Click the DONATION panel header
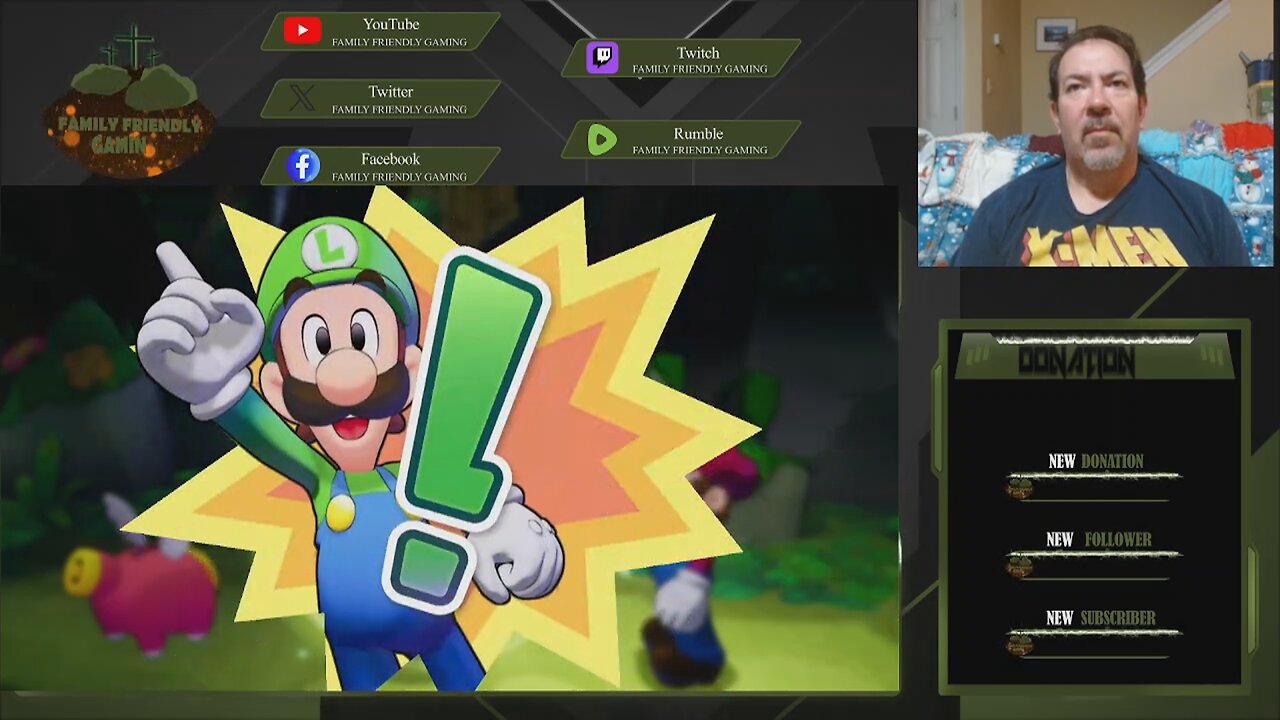This screenshot has width=1280, height=720. (x=1094, y=358)
